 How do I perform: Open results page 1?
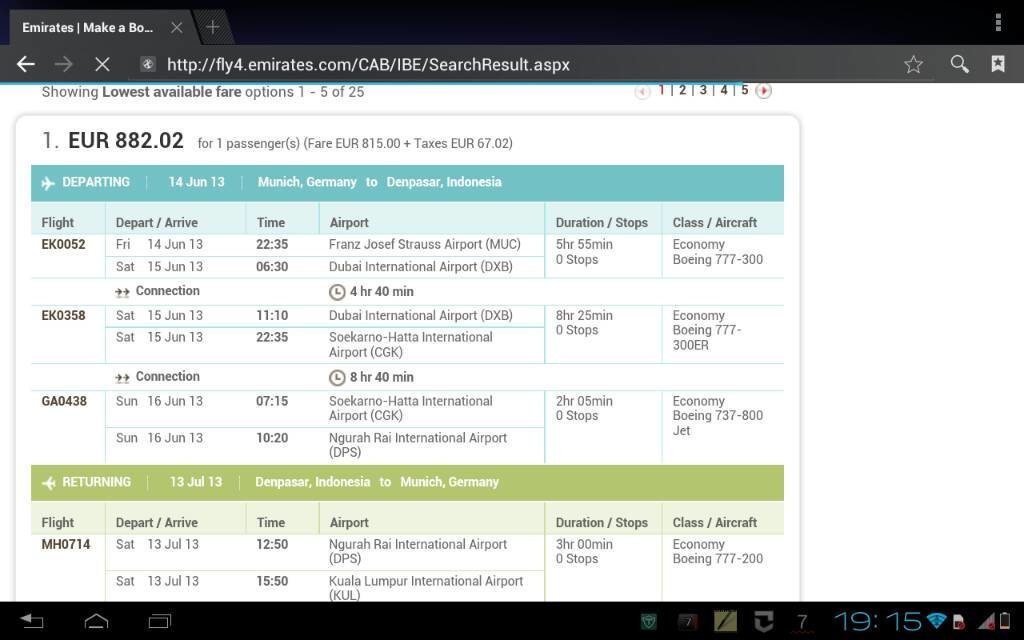coord(662,90)
